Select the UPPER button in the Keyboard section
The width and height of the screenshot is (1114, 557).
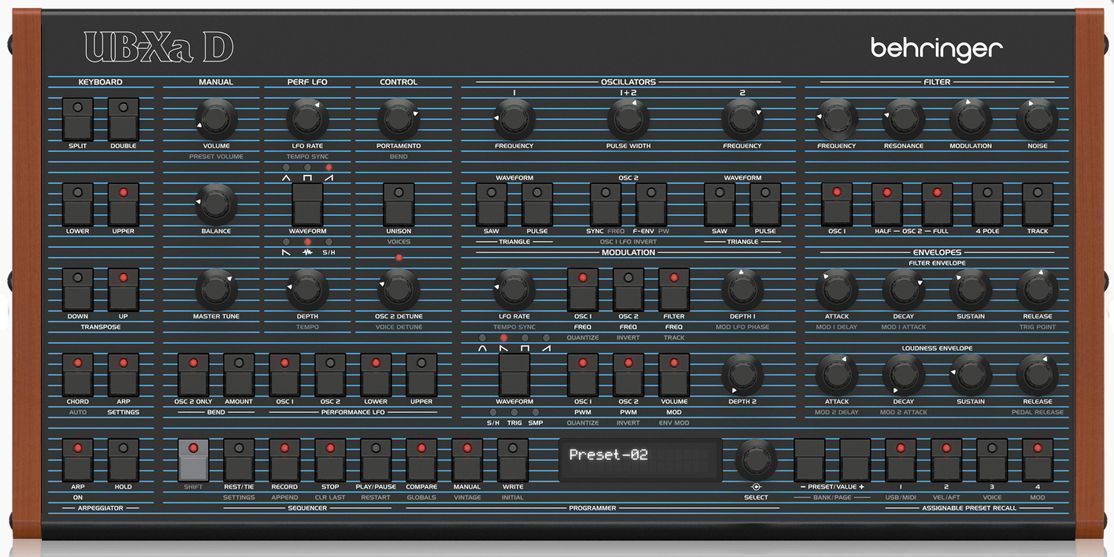[x=123, y=204]
